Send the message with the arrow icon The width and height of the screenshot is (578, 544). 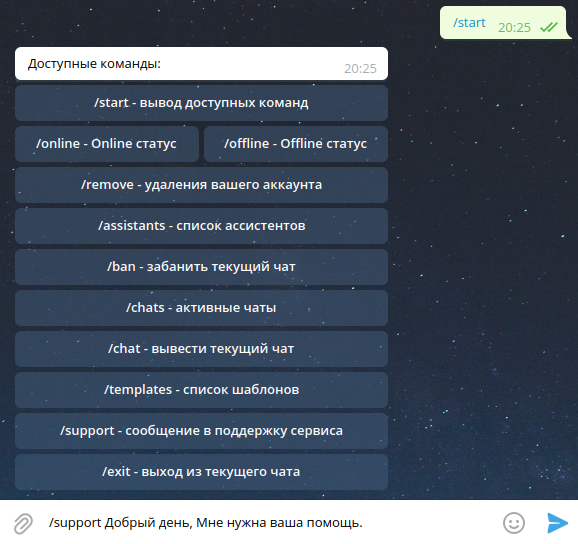click(x=557, y=523)
